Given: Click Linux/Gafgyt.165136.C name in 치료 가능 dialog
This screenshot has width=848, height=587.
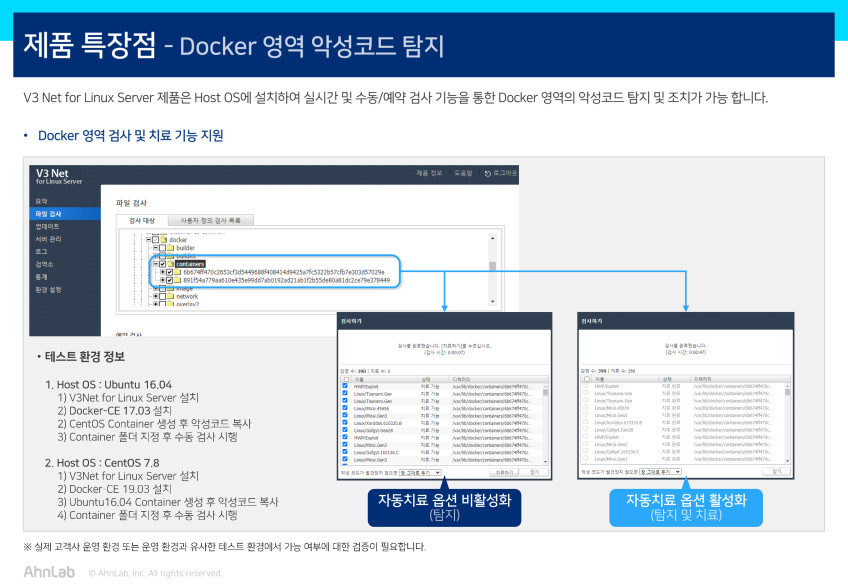Looking at the screenshot, I should [376, 452].
